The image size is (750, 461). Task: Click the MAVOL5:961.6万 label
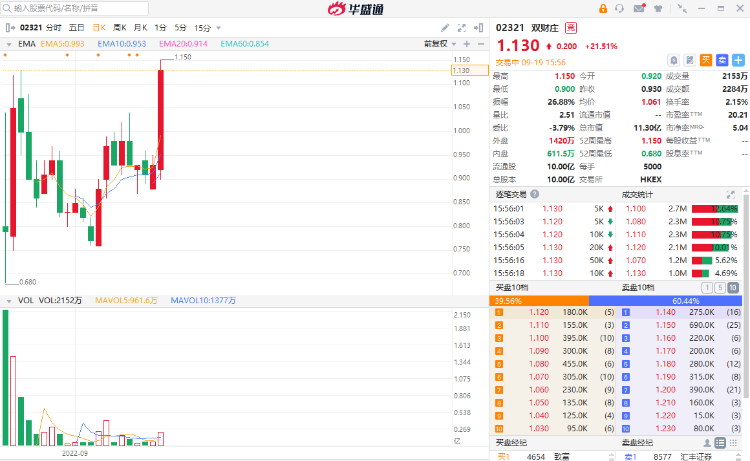tap(126, 300)
